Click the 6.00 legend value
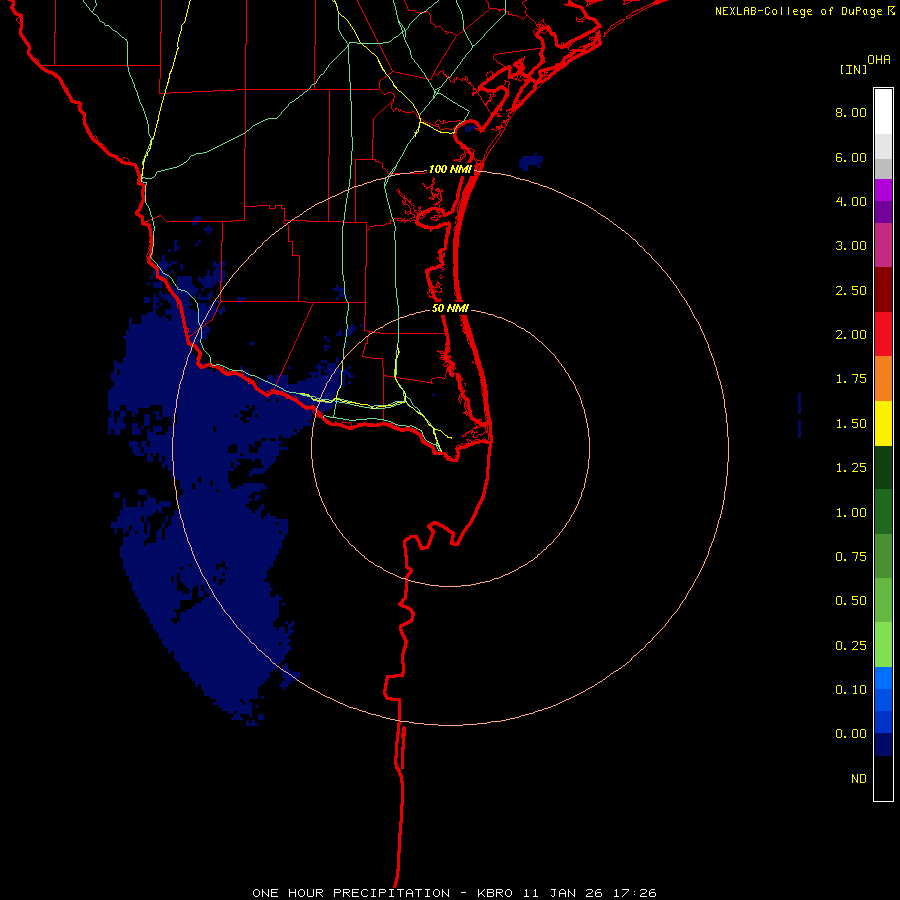Image resolution: width=900 pixels, height=900 pixels. (x=851, y=157)
